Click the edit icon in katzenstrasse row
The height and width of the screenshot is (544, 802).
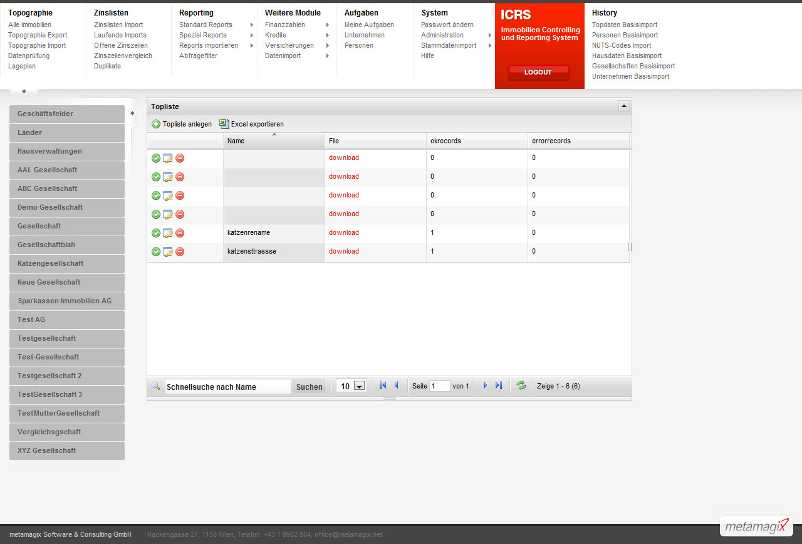tap(168, 252)
